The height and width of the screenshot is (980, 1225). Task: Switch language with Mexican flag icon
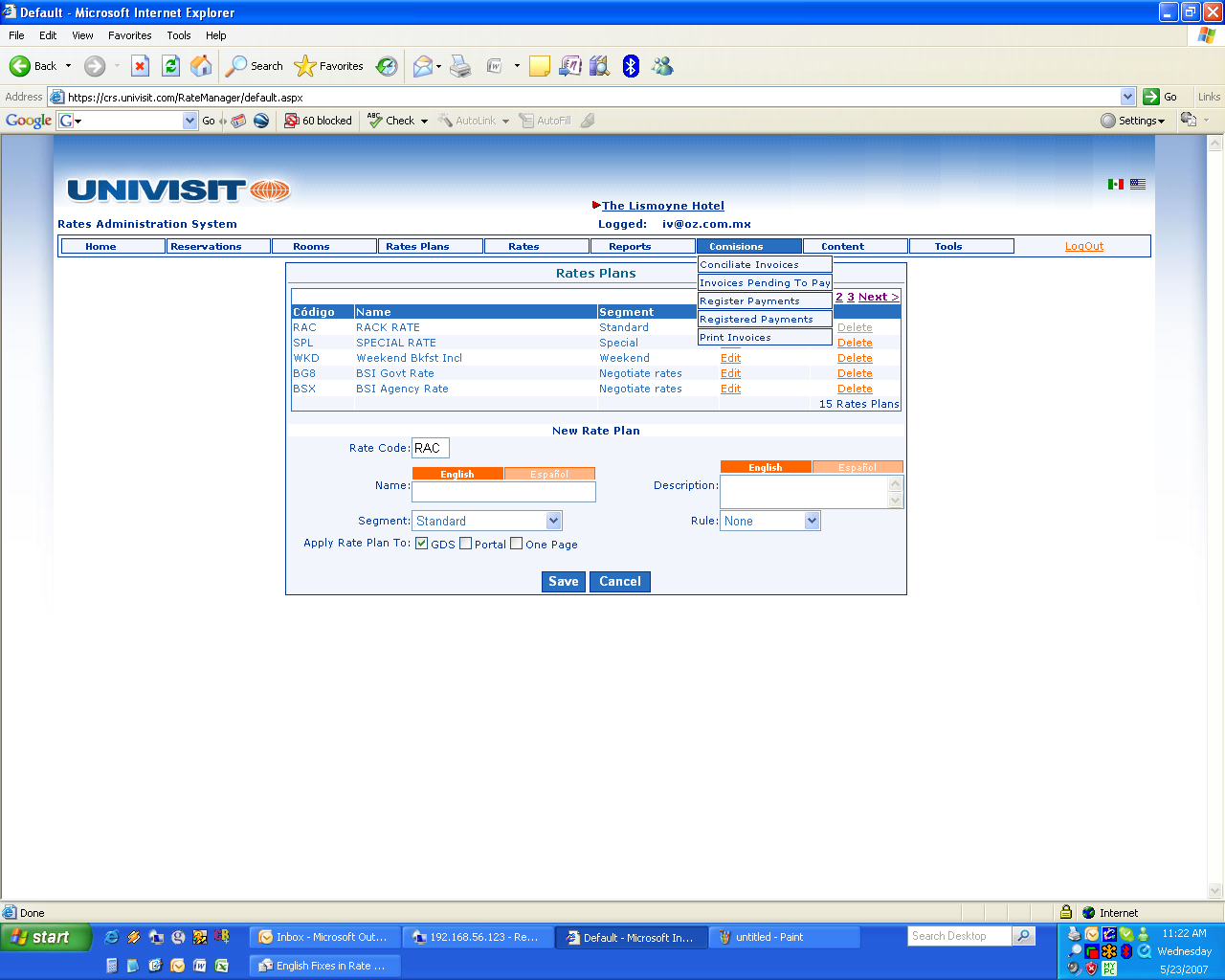1116,184
